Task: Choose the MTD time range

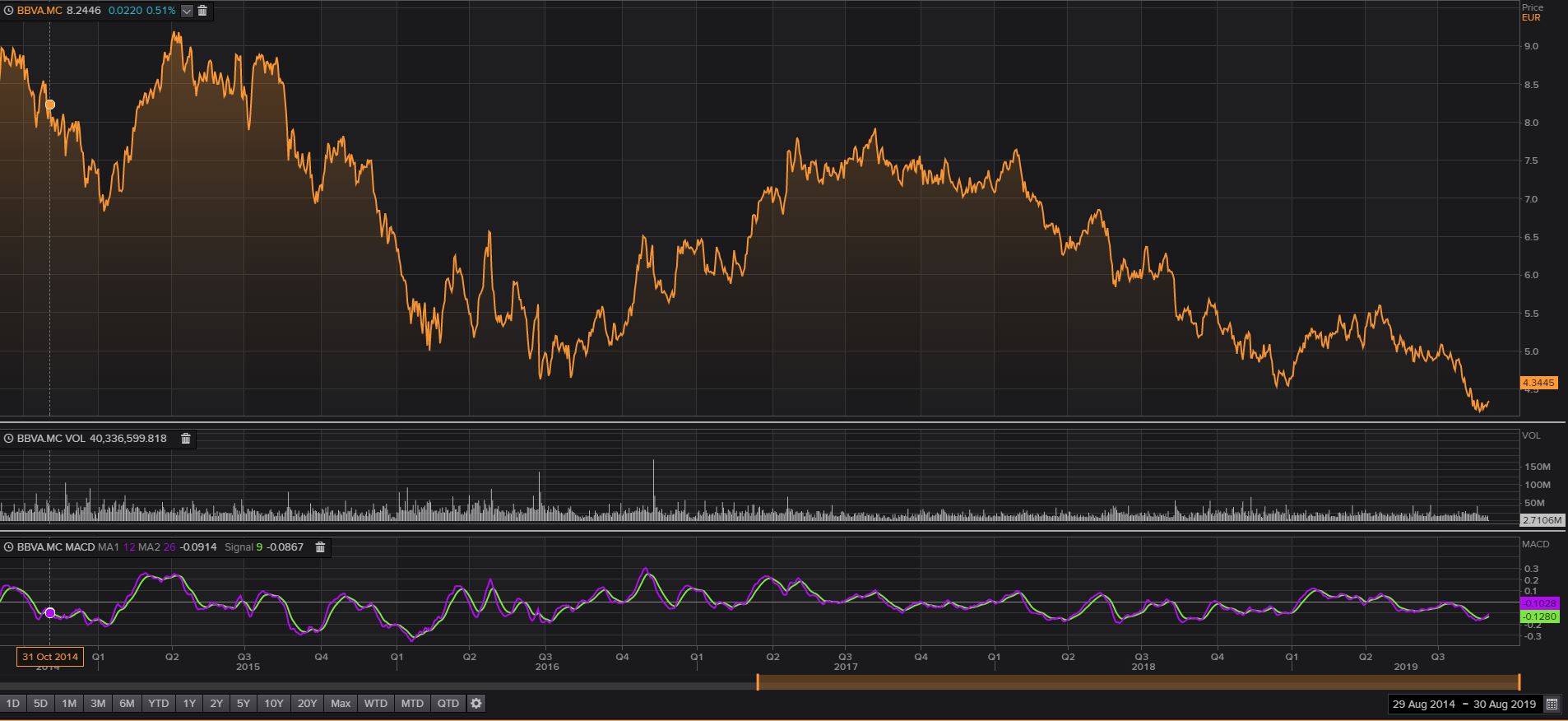Action: pos(412,704)
